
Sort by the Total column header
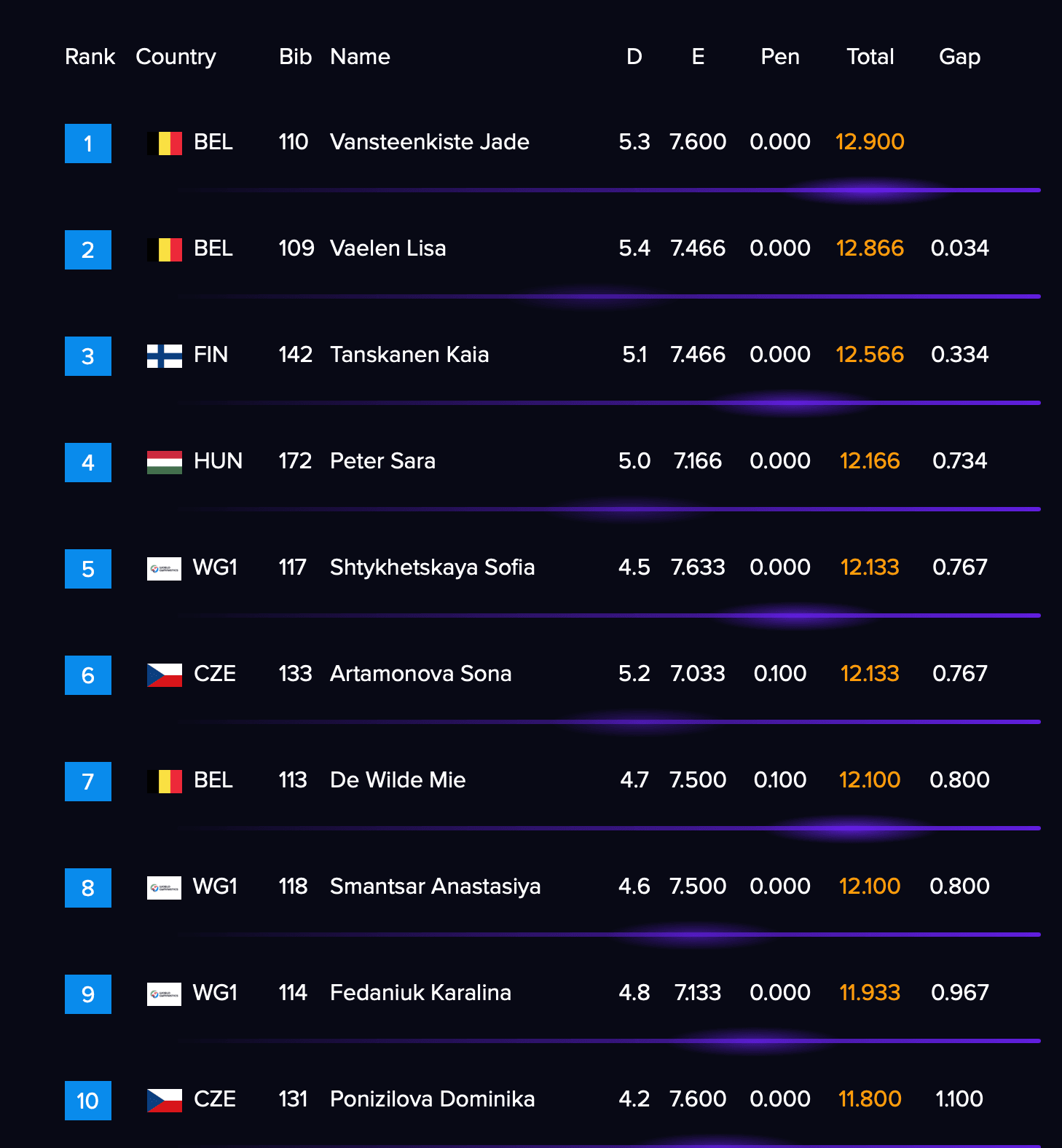pyautogui.click(x=870, y=57)
